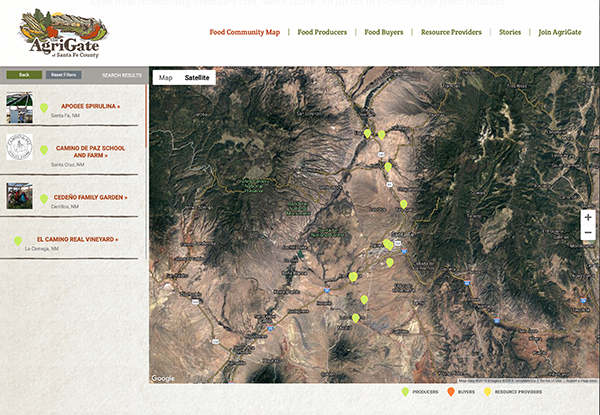
Task: Switch the map to Satellite view
Action: coord(197,77)
